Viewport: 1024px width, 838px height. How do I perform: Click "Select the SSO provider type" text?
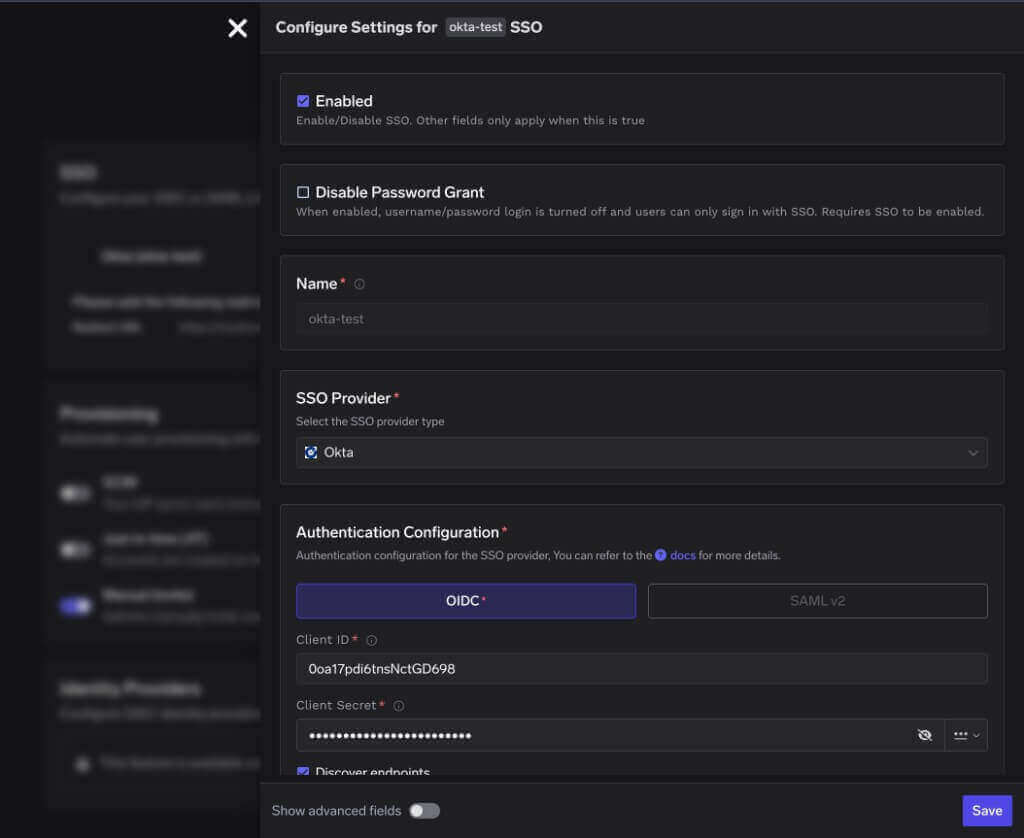pyautogui.click(x=370, y=422)
